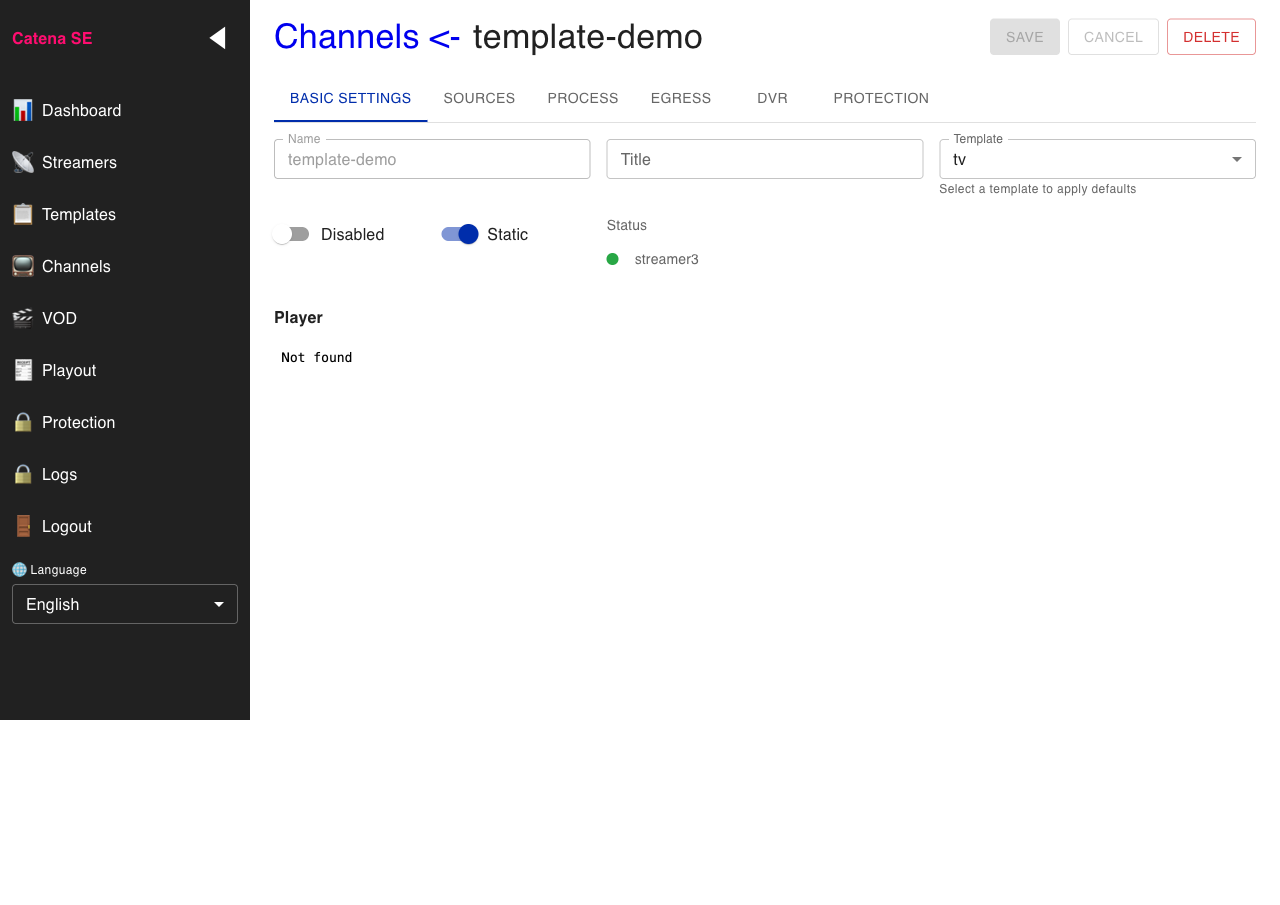Open Streamers from the sidebar icon
The width and height of the screenshot is (1280, 905).
(22, 162)
